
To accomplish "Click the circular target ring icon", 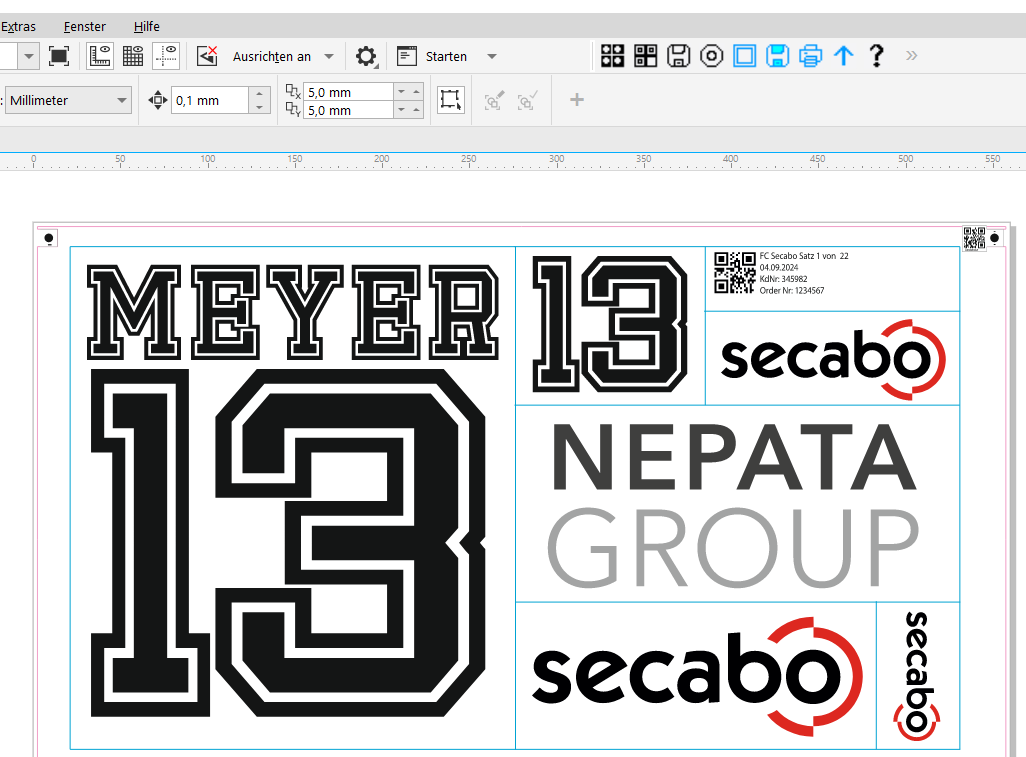I will (711, 56).
